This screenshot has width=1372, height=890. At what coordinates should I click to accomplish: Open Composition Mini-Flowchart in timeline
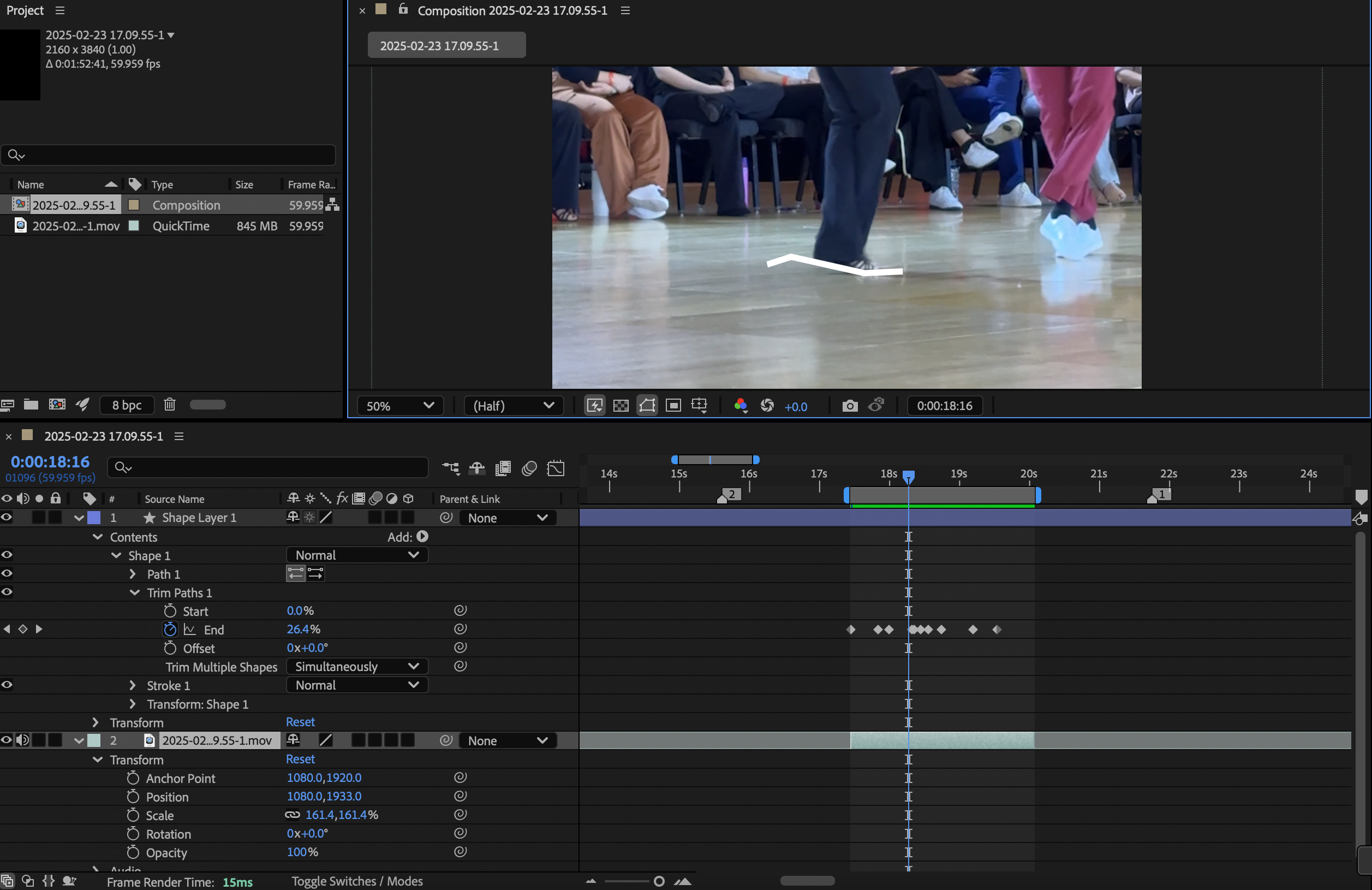click(451, 468)
